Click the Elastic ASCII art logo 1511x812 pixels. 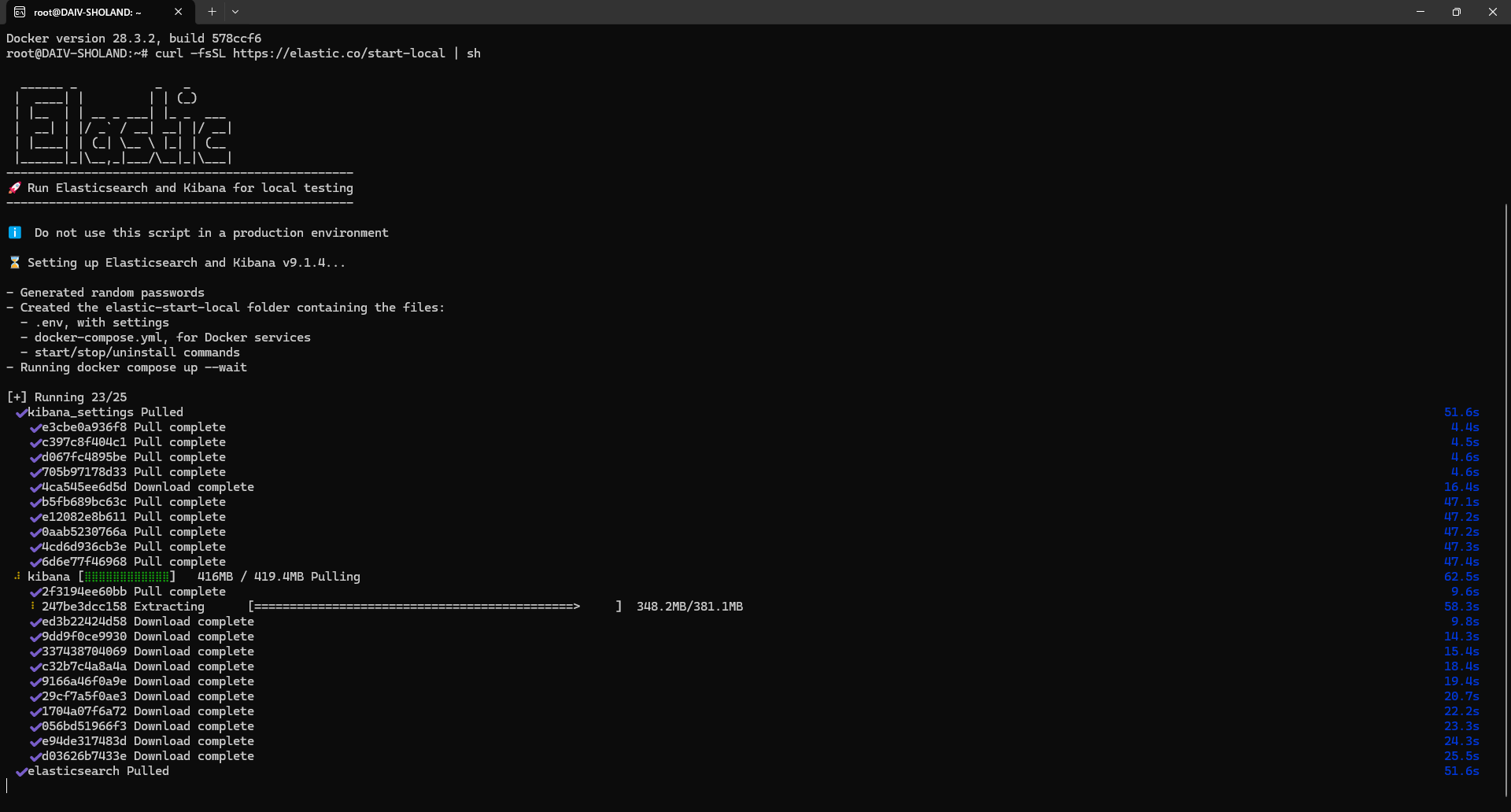pyautogui.click(x=123, y=124)
